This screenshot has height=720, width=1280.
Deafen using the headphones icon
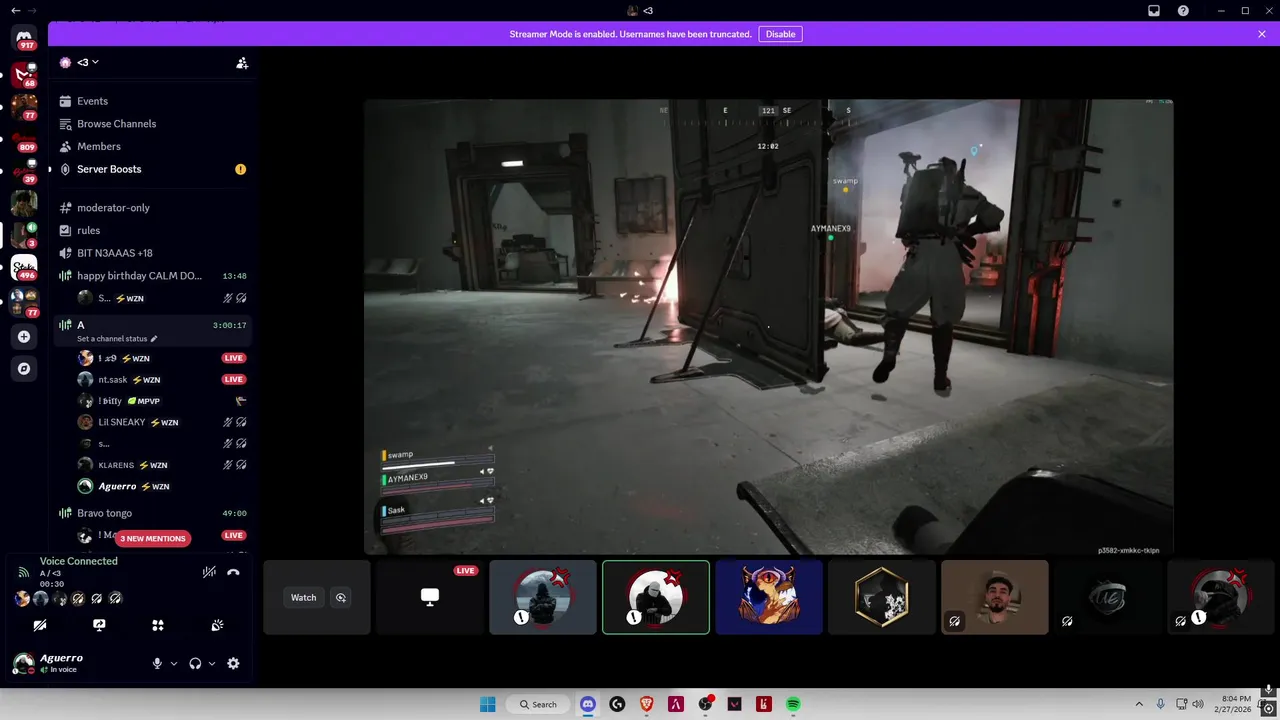point(195,663)
